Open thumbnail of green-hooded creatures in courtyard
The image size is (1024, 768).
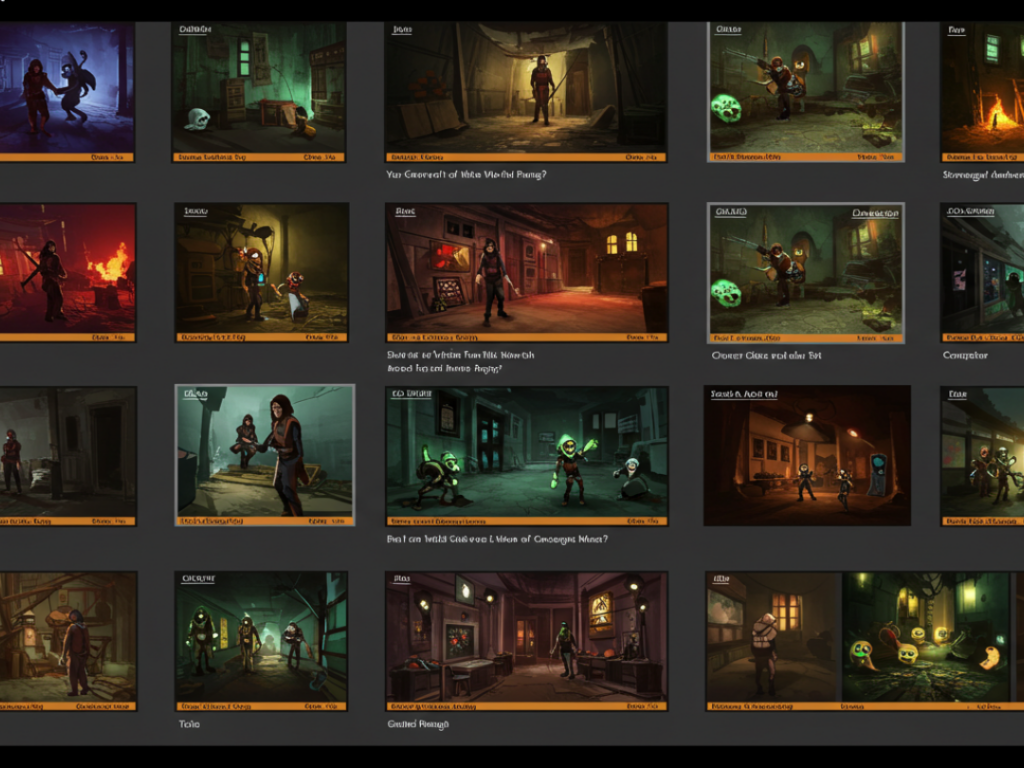(x=526, y=456)
